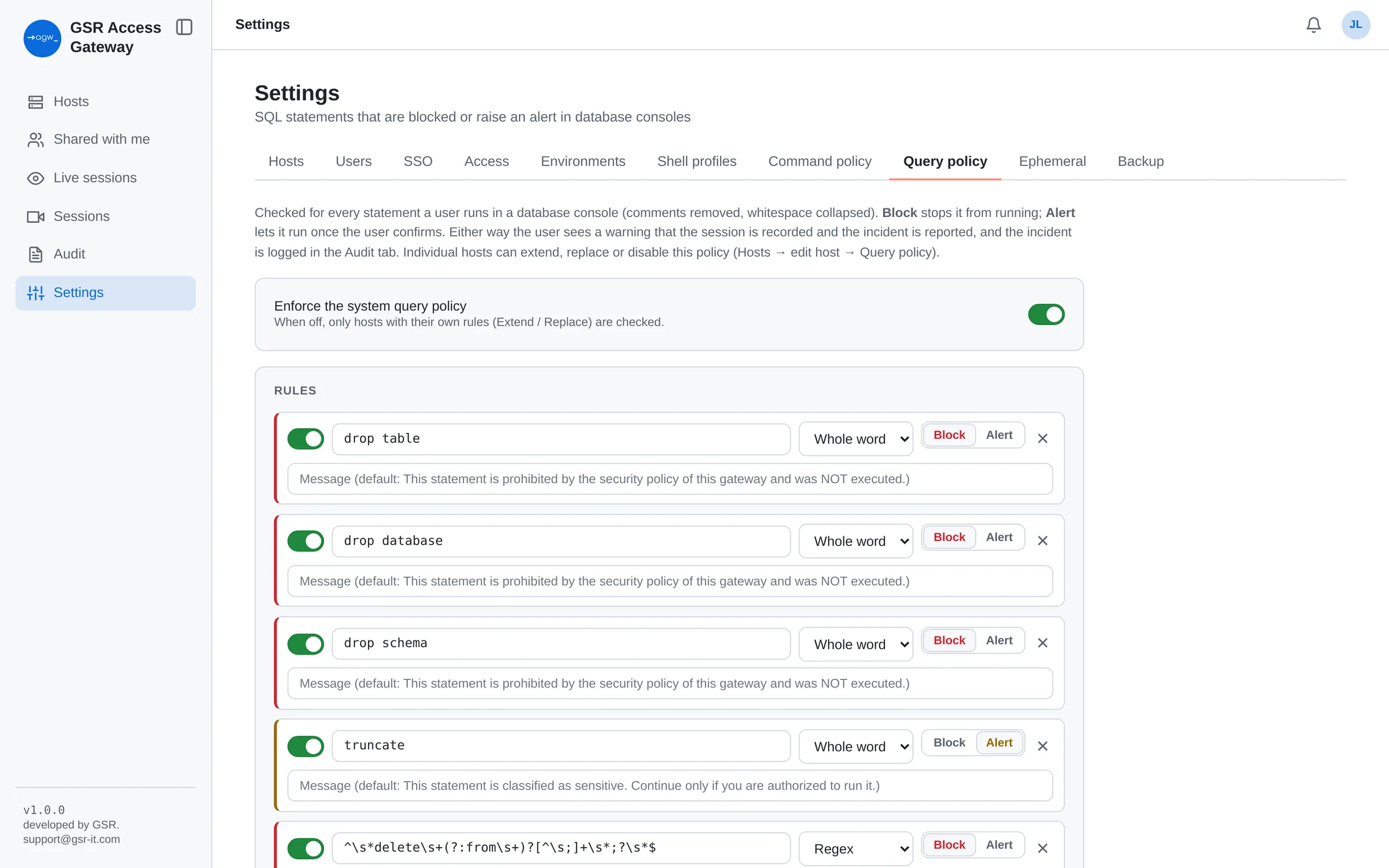1389x868 pixels.
Task: Switch to the Command policy tab
Action: coord(820,161)
